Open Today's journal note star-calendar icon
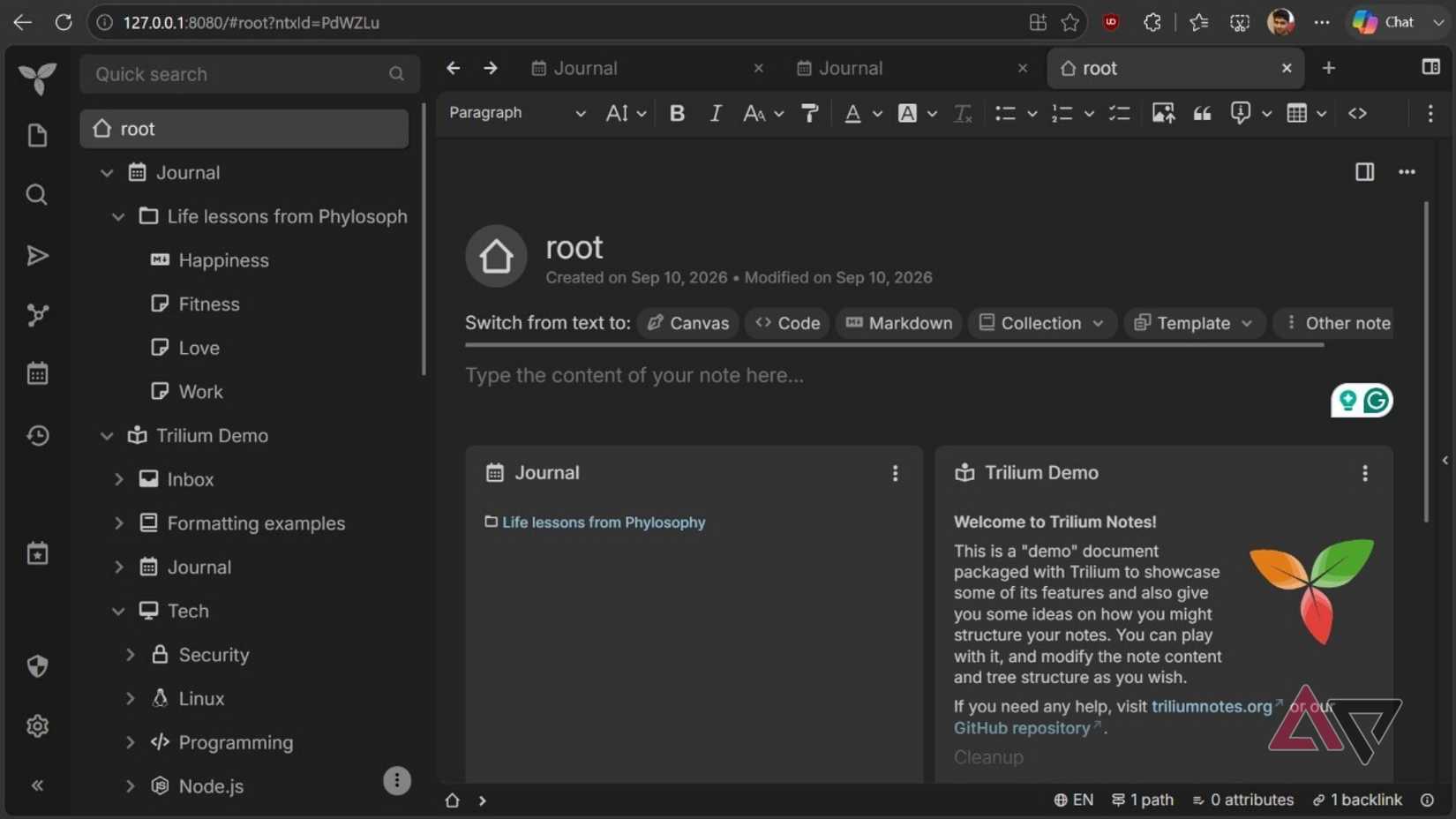This screenshot has height=819, width=1456. point(37,553)
